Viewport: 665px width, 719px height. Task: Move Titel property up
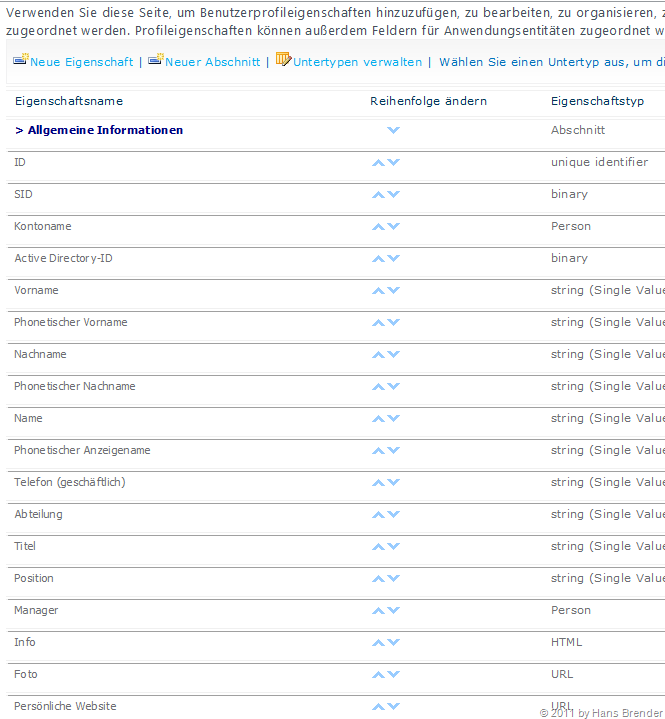point(378,547)
